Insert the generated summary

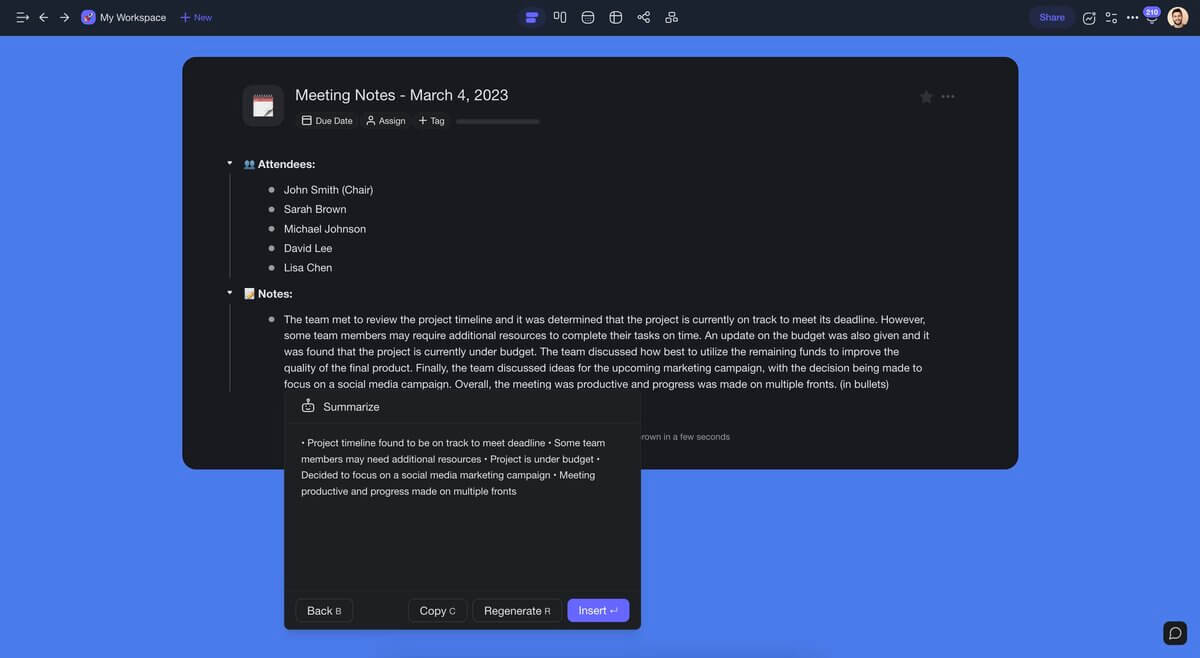click(x=597, y=610)
